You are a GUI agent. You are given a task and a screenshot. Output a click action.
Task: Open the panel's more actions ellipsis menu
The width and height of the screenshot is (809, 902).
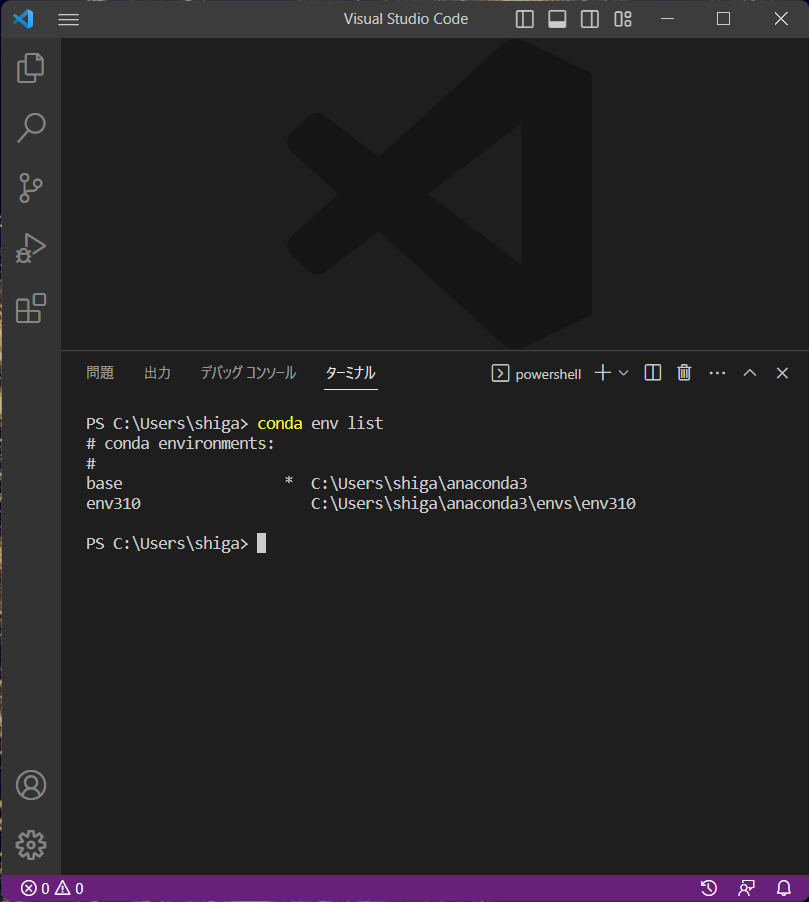coord(717,373)
